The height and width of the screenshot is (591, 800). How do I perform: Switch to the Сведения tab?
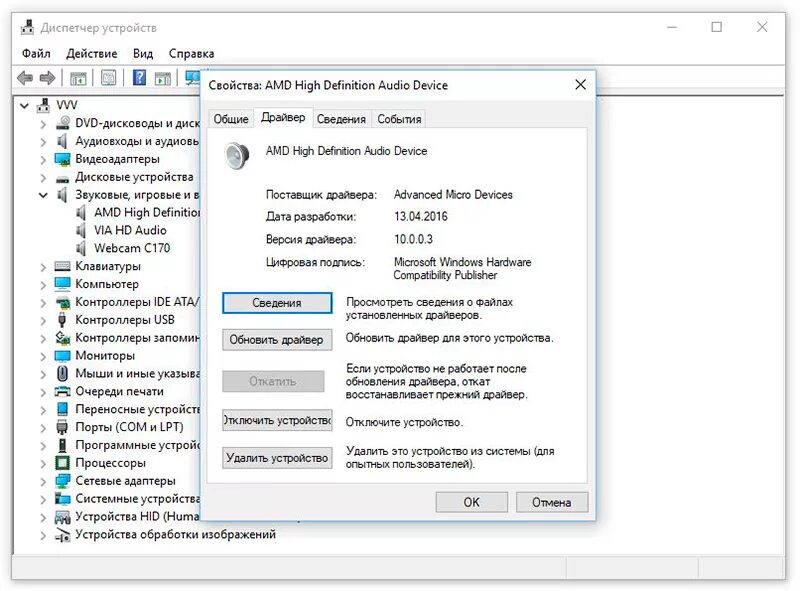pos(341,119)
